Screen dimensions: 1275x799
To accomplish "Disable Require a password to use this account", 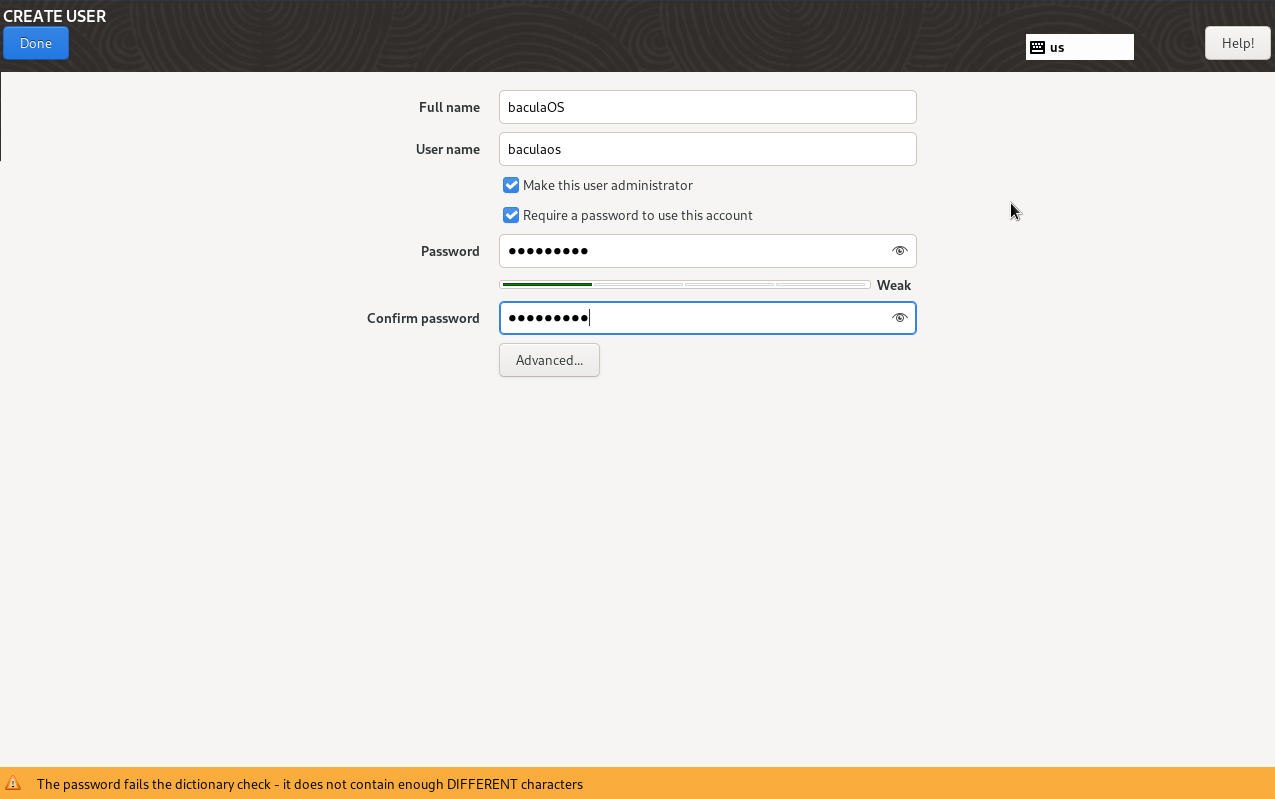I will [x=511, y=215].
